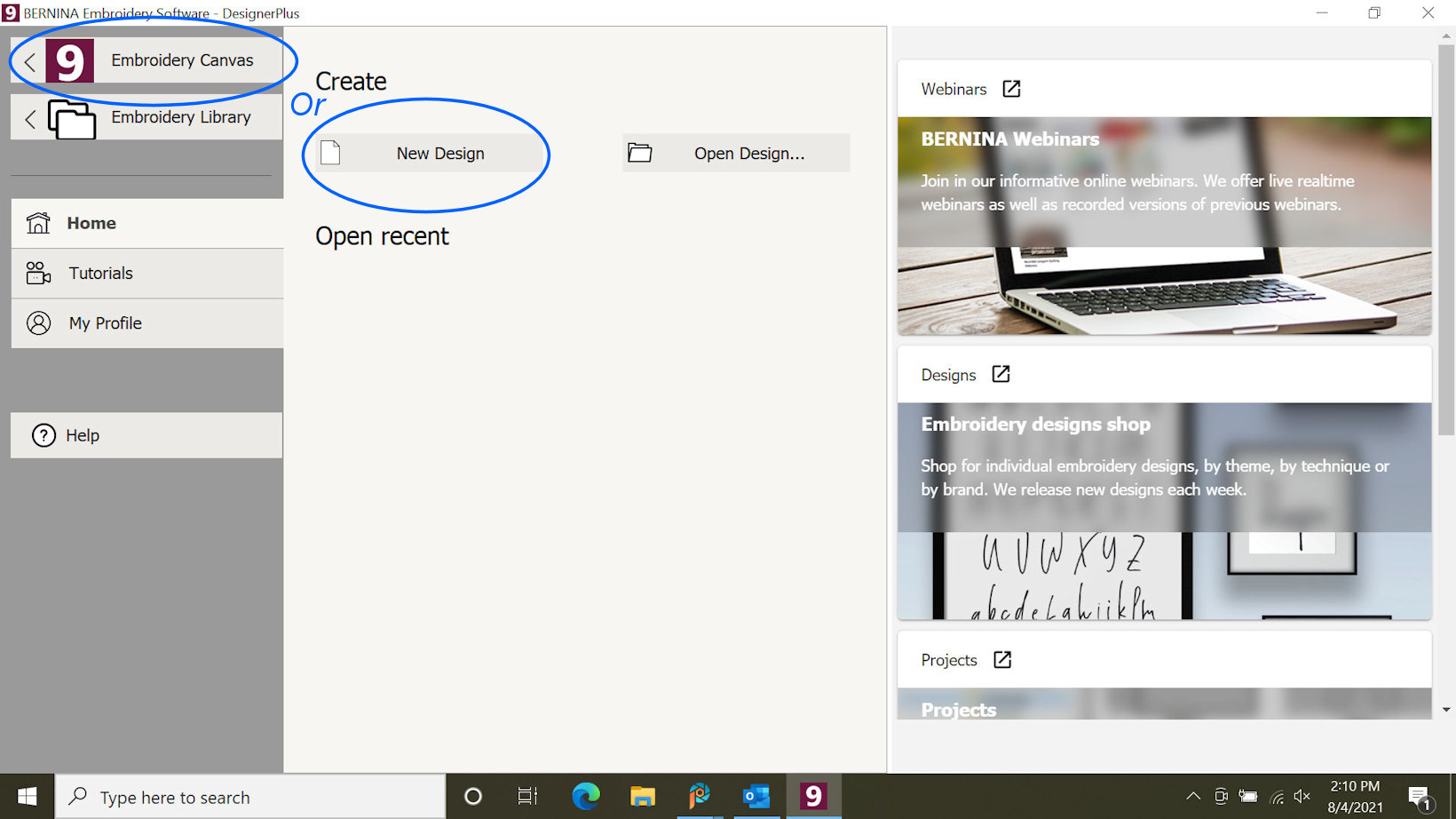Open notification center icon

1420,798
